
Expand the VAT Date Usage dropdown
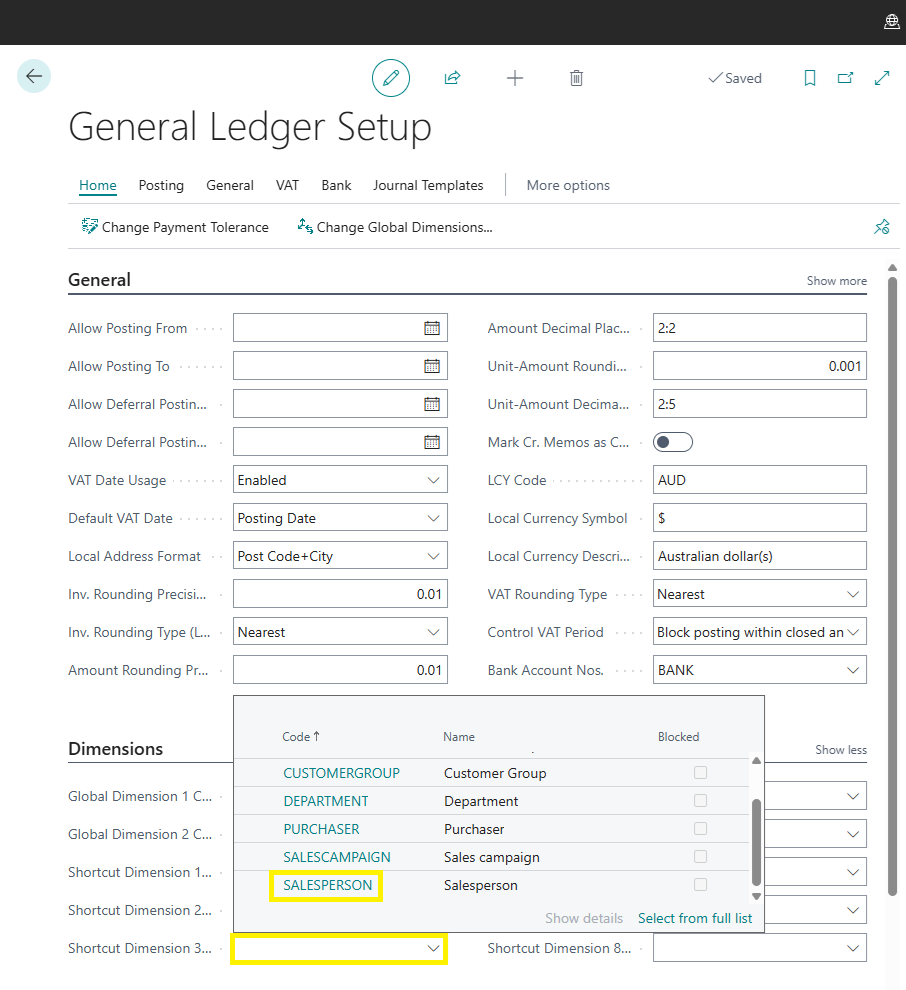[x=433, y=480]
